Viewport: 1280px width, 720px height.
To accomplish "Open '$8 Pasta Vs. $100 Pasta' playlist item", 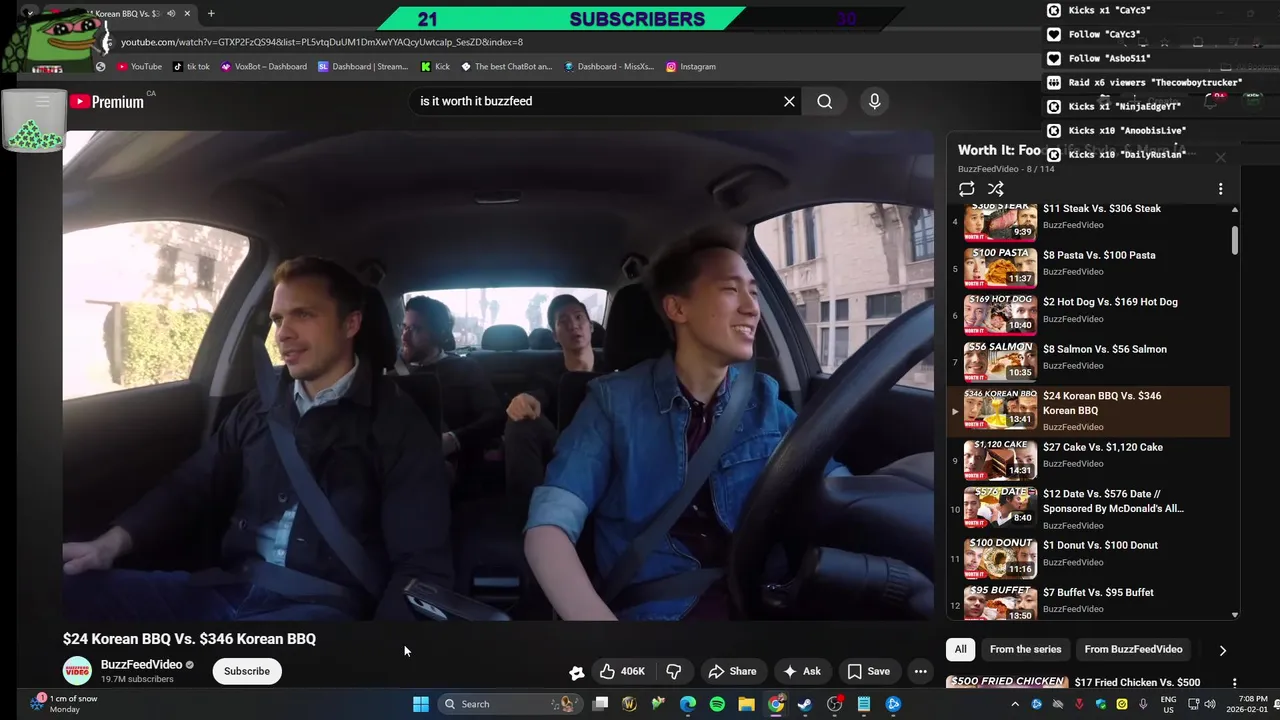I will (1088, 267).
